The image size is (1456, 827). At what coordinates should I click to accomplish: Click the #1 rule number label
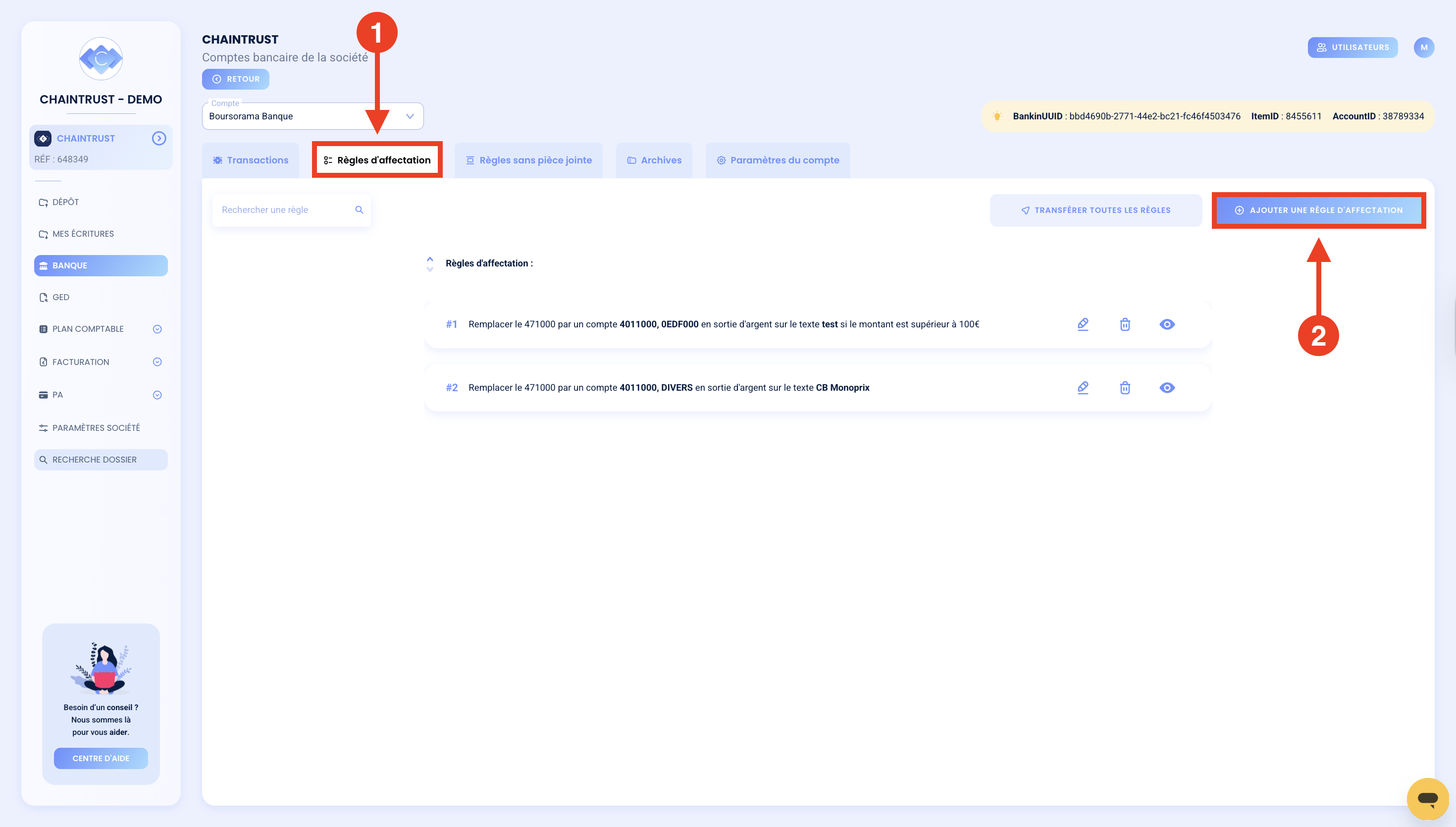tap(452, 325)
